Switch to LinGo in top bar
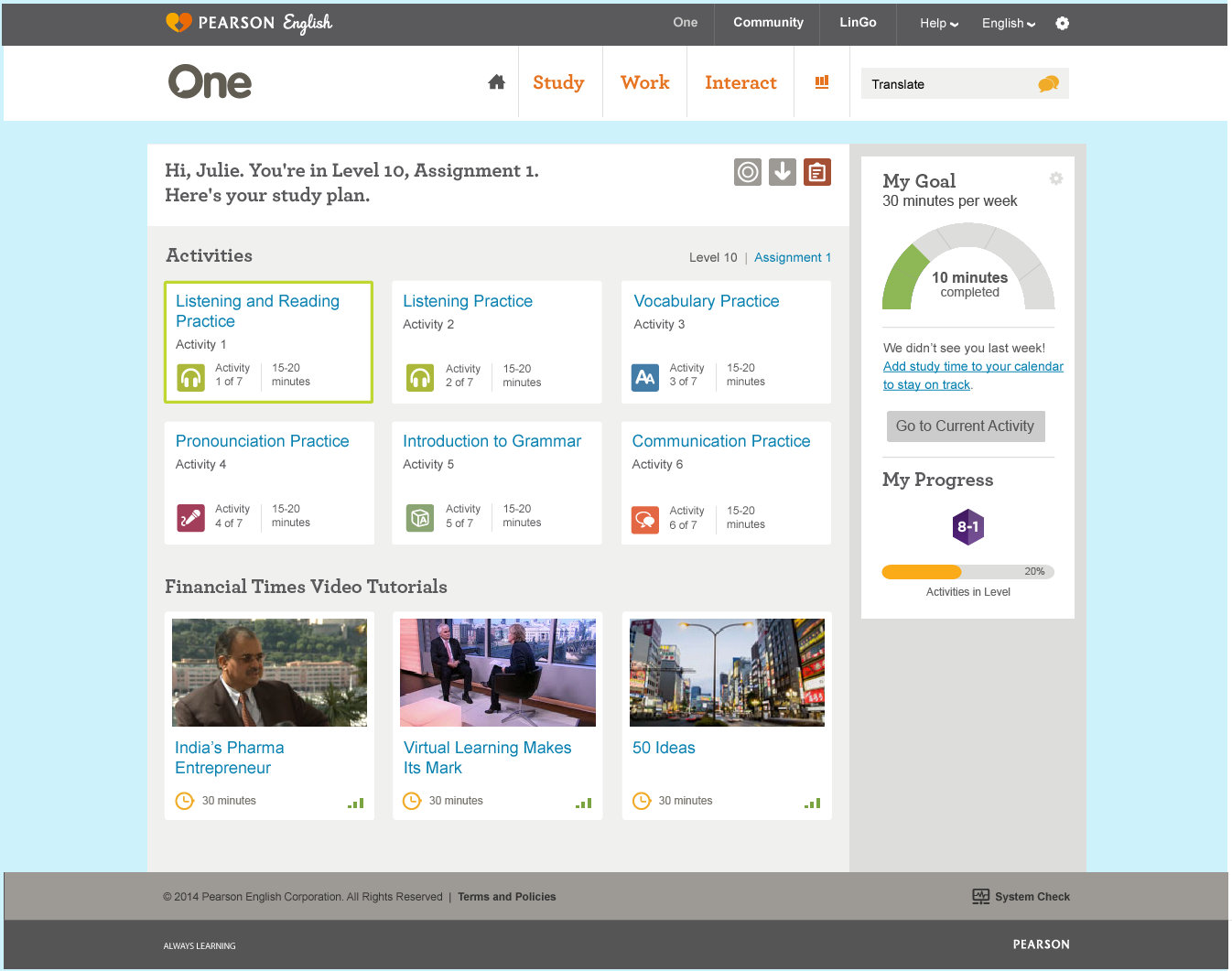This screenshot has width=1232, height=971. coord(858,23)
